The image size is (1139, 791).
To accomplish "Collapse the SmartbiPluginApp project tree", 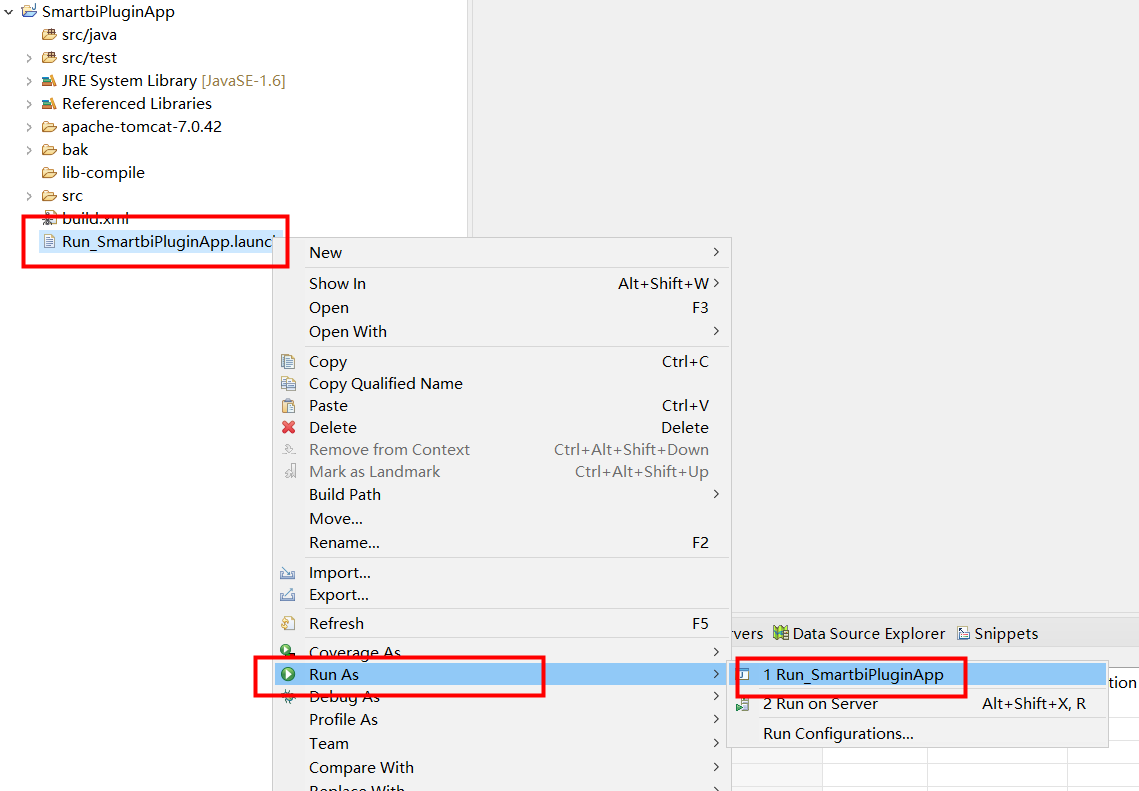I will (x=9, y=12).
